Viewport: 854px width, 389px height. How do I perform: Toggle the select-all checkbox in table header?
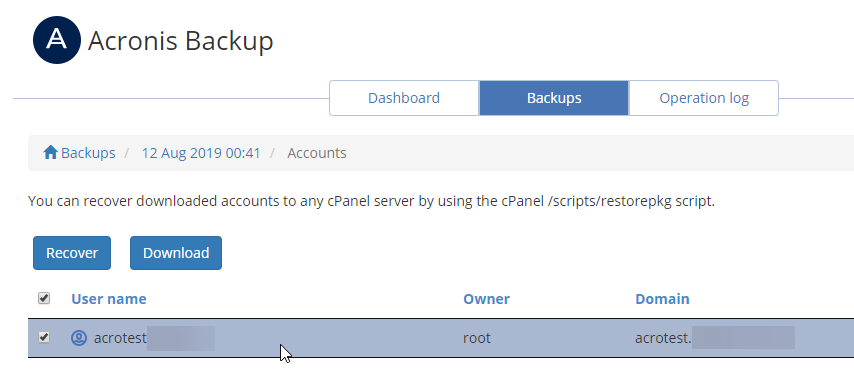click(x=44, y=298)
